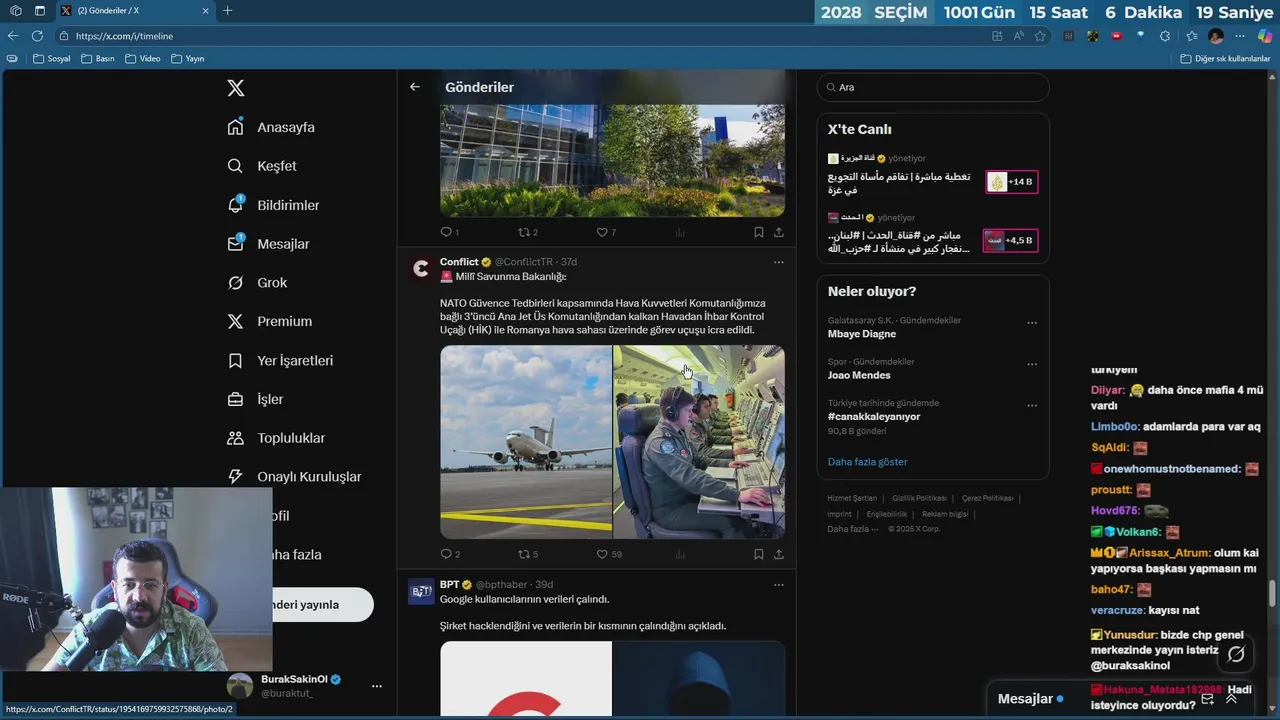Click Daha fazla göster link
This screenshot has height=720, width=1280.
point(867,462)
